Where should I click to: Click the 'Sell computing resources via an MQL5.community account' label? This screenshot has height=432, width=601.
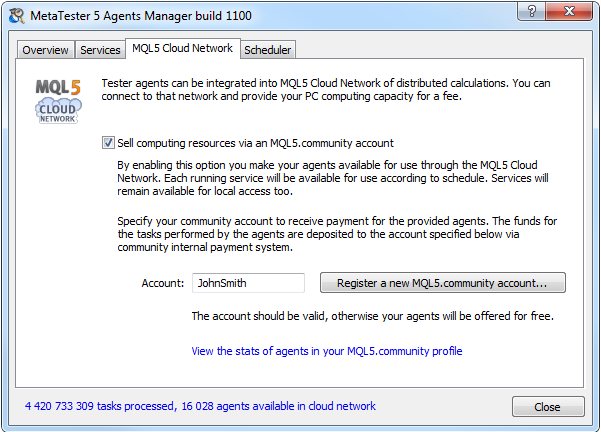pyautogui.click(x=255, y=143)
